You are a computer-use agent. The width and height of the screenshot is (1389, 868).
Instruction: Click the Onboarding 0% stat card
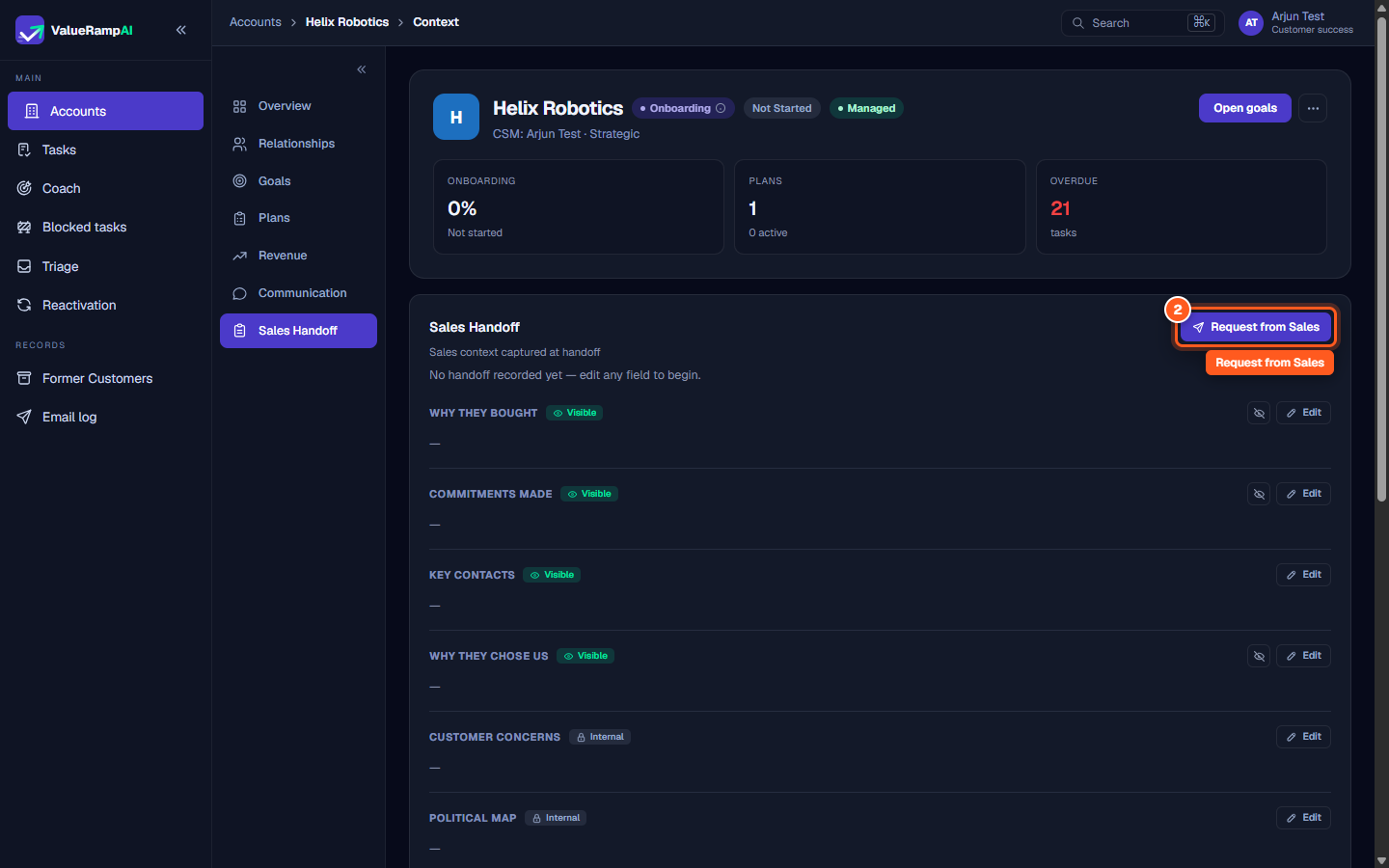[x=579, y=206]
